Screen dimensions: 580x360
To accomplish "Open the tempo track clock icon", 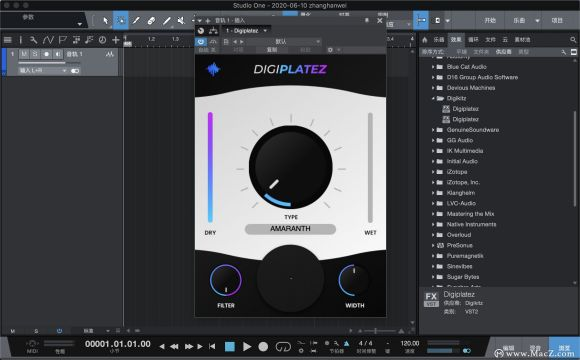I will (102, 40).
